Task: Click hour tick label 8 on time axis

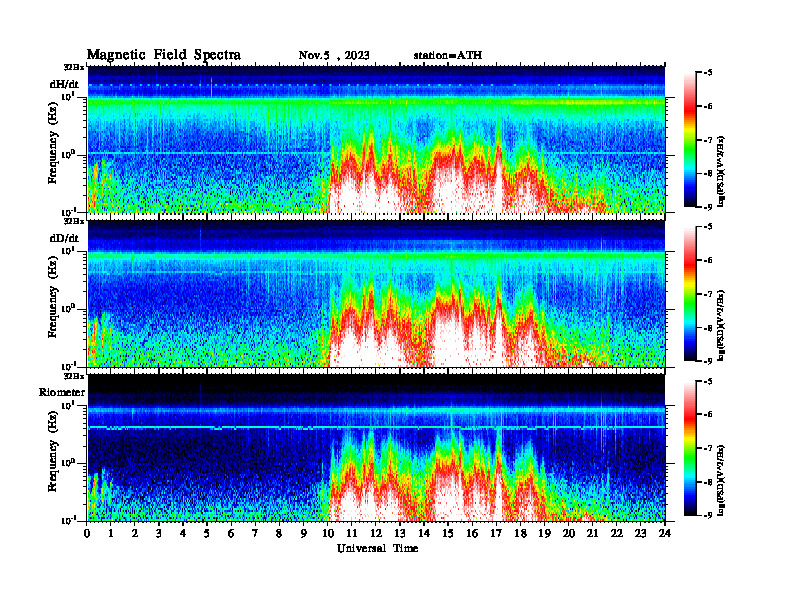Action: [280, 533]
